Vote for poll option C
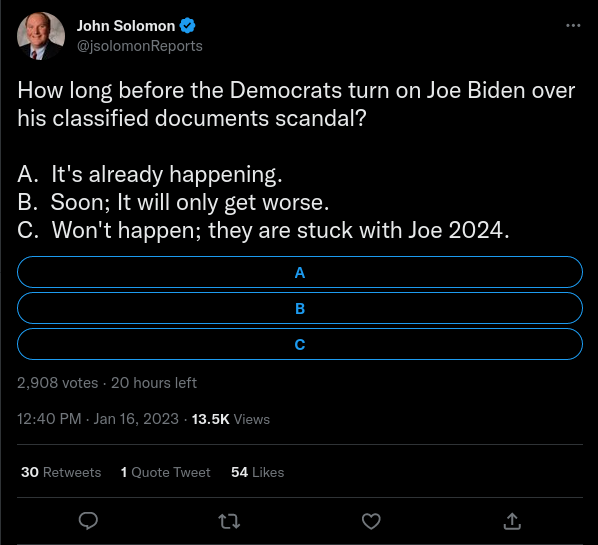Viewport: 598px width, 545px height. click(300, 344)
